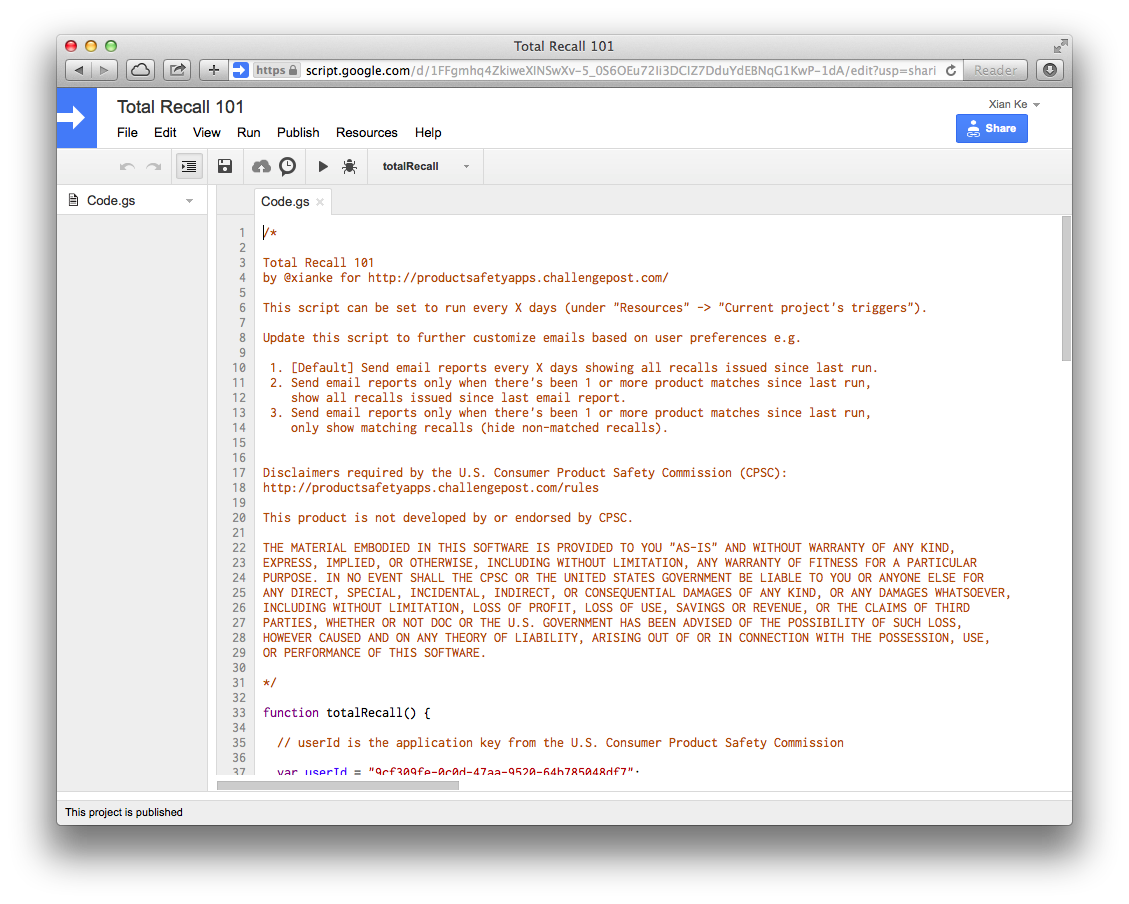Select the totalRecall function dropdown

coord(426,166)
